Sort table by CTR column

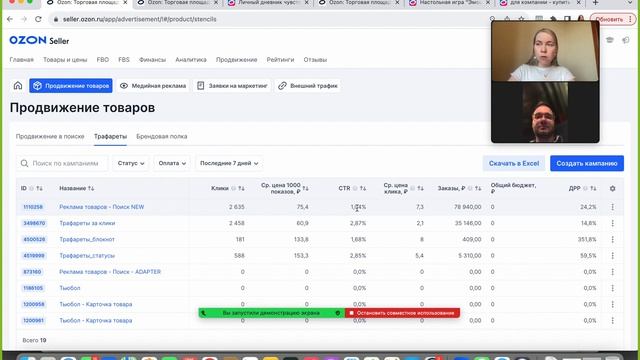click(x=363, y=188)
